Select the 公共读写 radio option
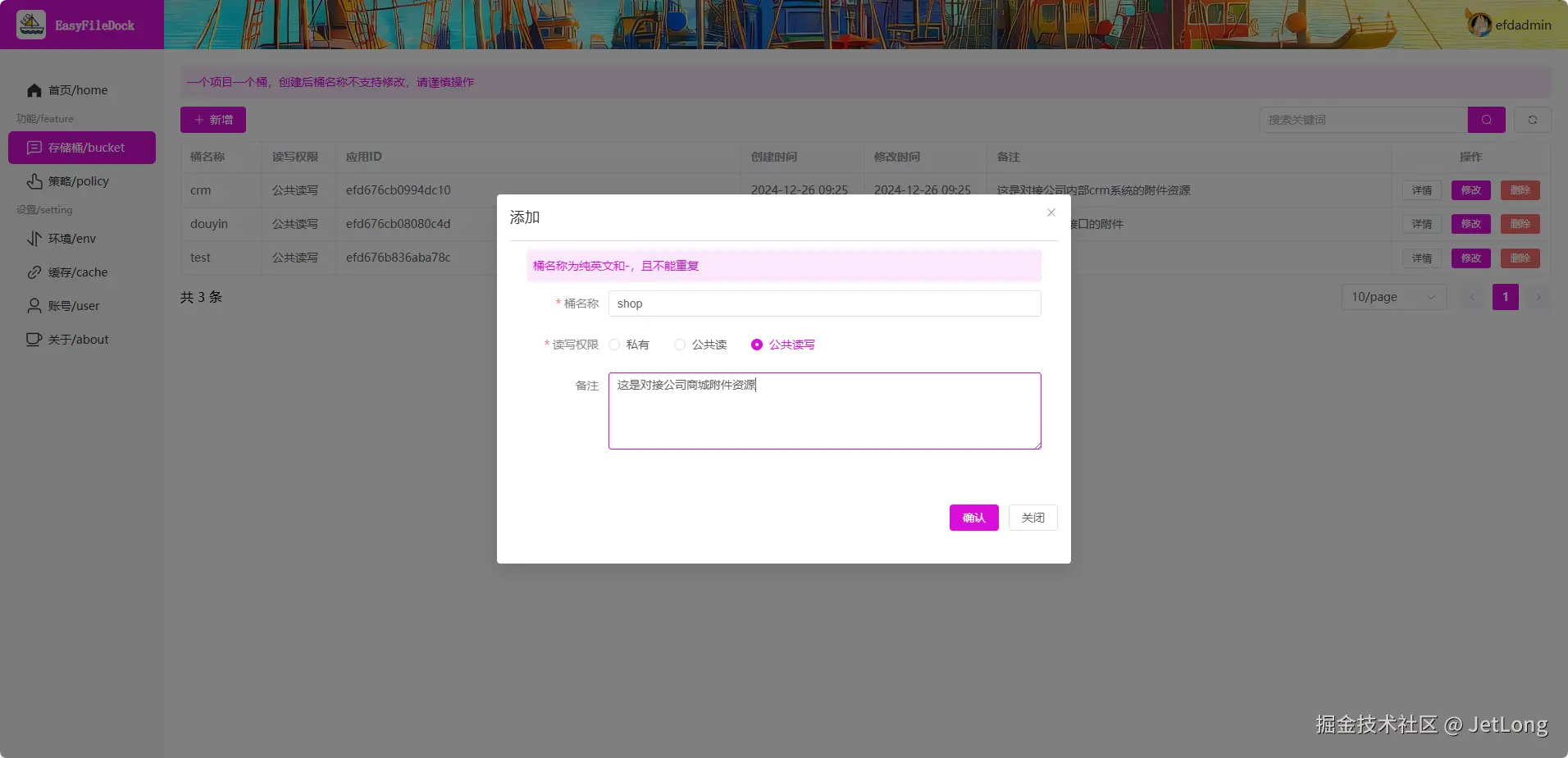Viewport: 1568px width, 758px height. [783, 345]
